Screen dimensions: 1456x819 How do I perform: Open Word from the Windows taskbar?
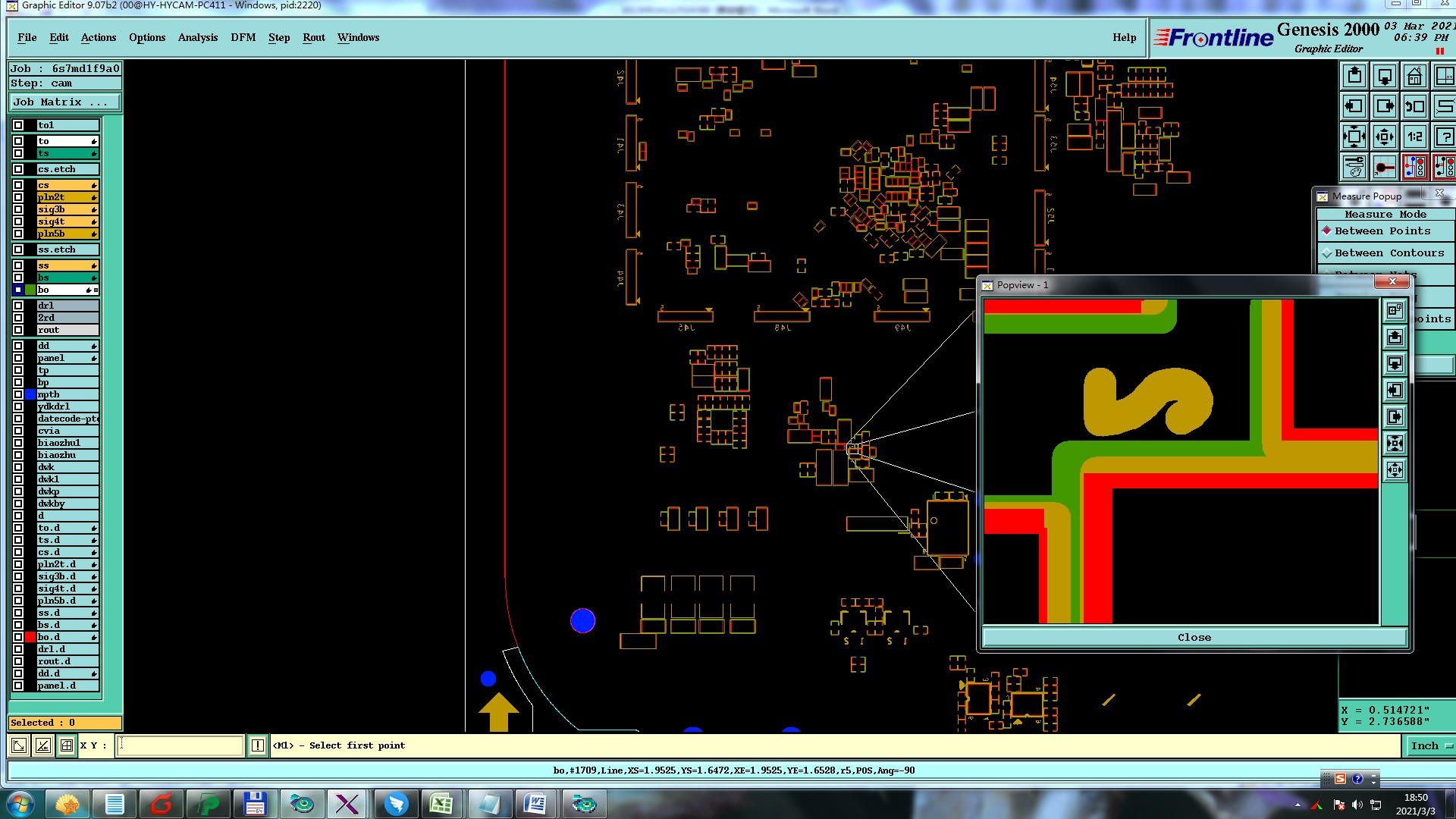coord(535,804)
